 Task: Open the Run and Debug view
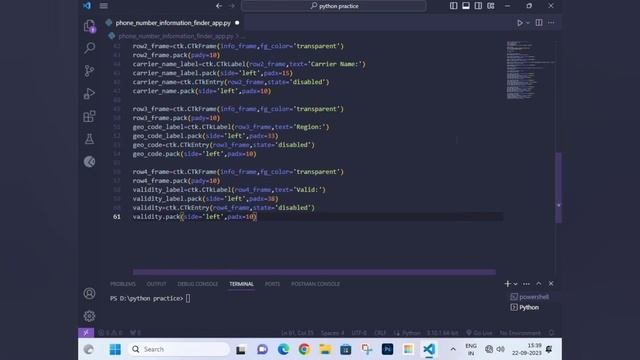[x=89, y=93]
